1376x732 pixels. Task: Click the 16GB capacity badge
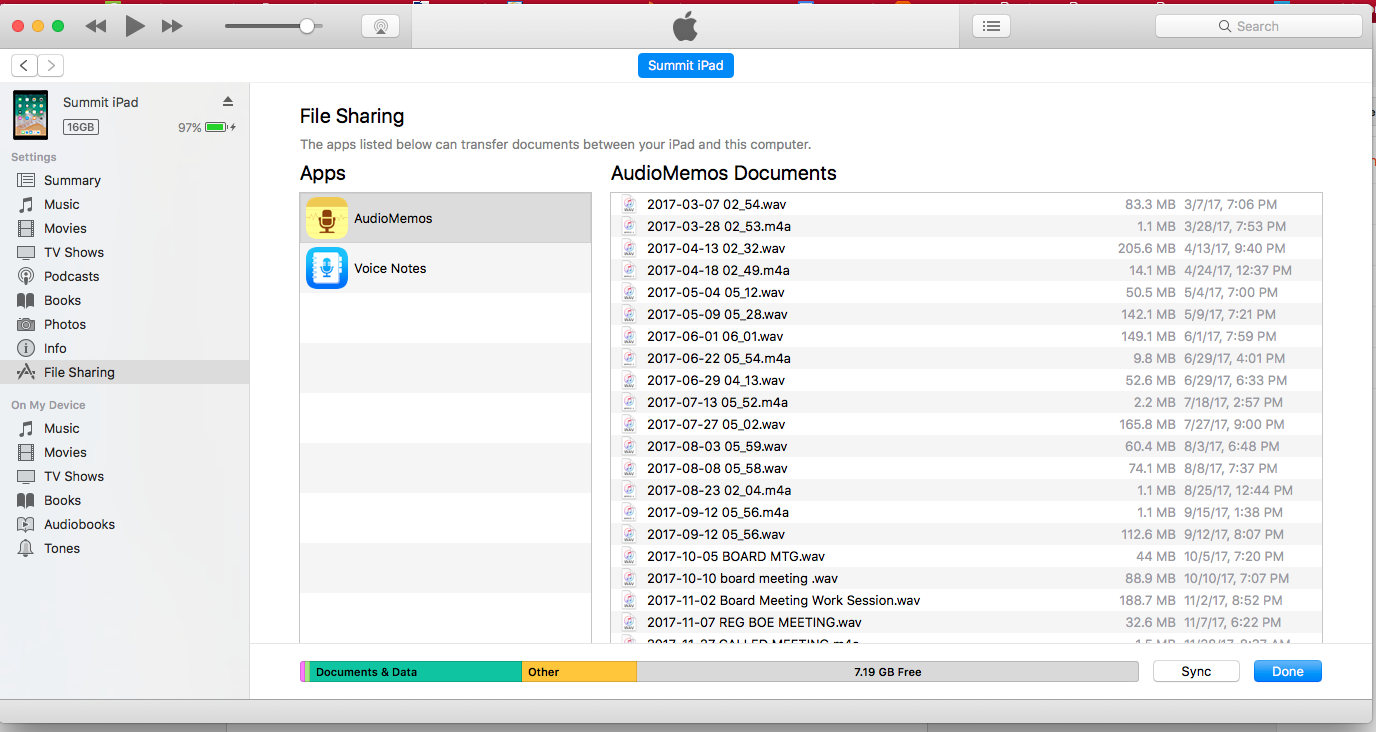[x=80, y=127]
